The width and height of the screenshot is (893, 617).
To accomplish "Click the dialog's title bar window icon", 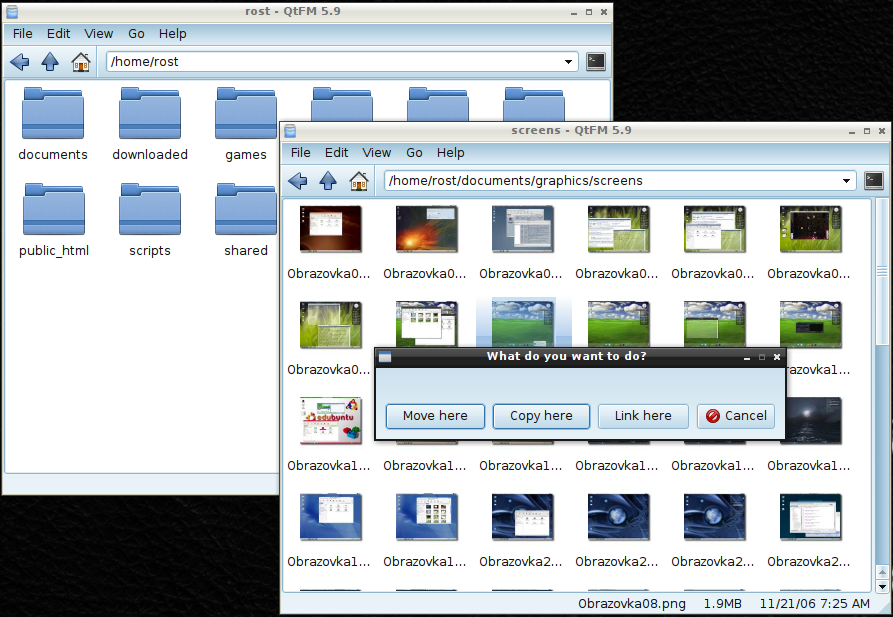I will (x=385, y=357).
